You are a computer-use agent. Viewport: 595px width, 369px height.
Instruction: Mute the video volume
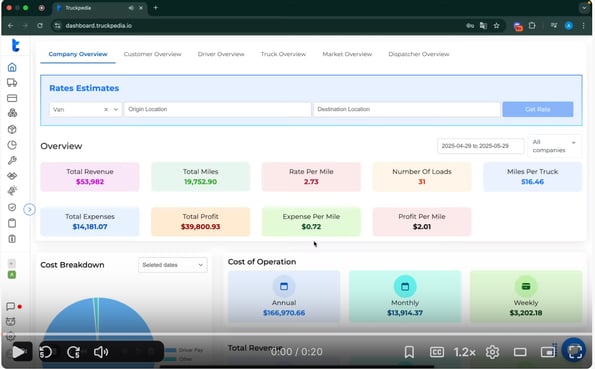point(101,352)
